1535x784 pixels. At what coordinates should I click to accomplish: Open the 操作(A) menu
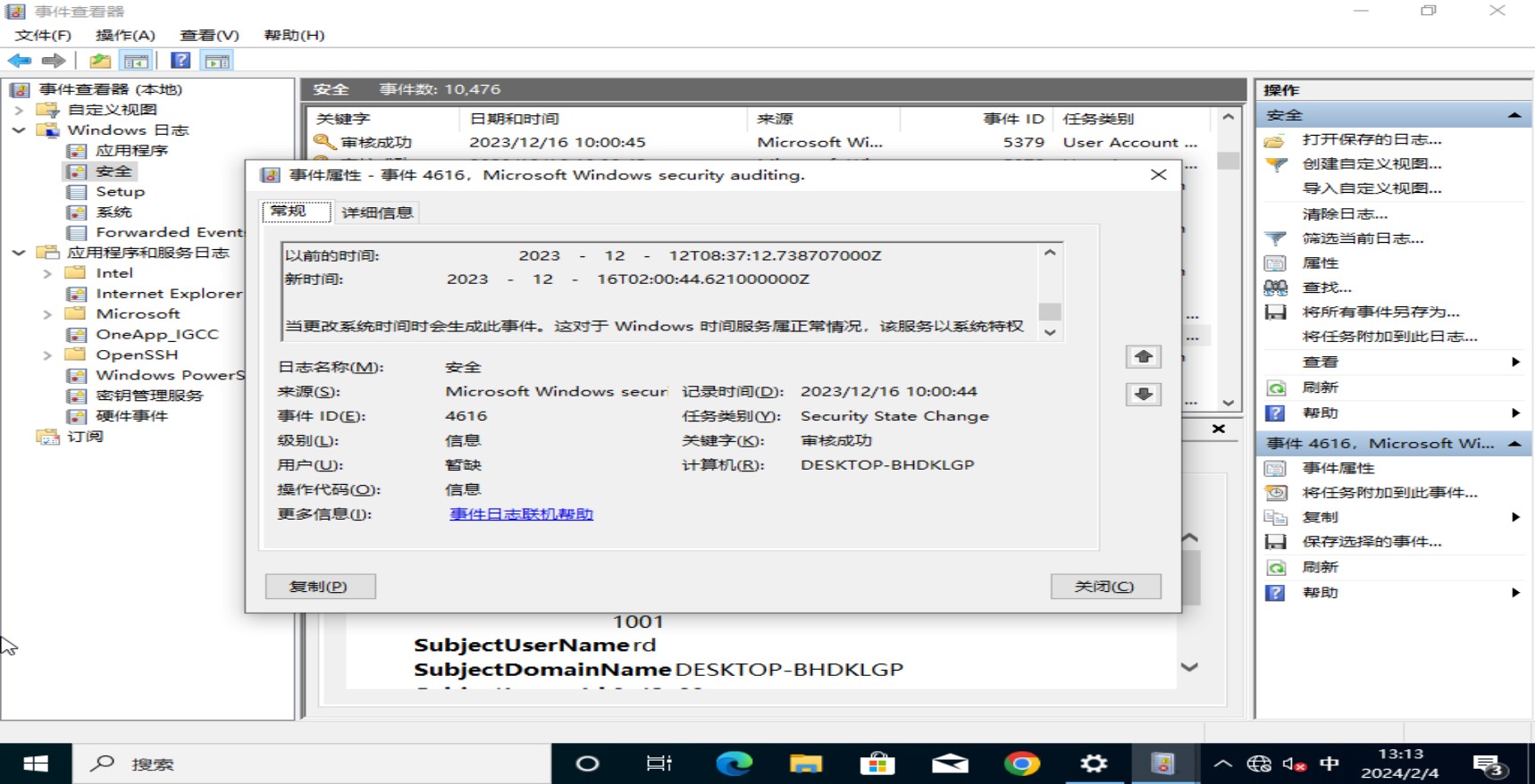pyautogui.click(x=125, y=35)
